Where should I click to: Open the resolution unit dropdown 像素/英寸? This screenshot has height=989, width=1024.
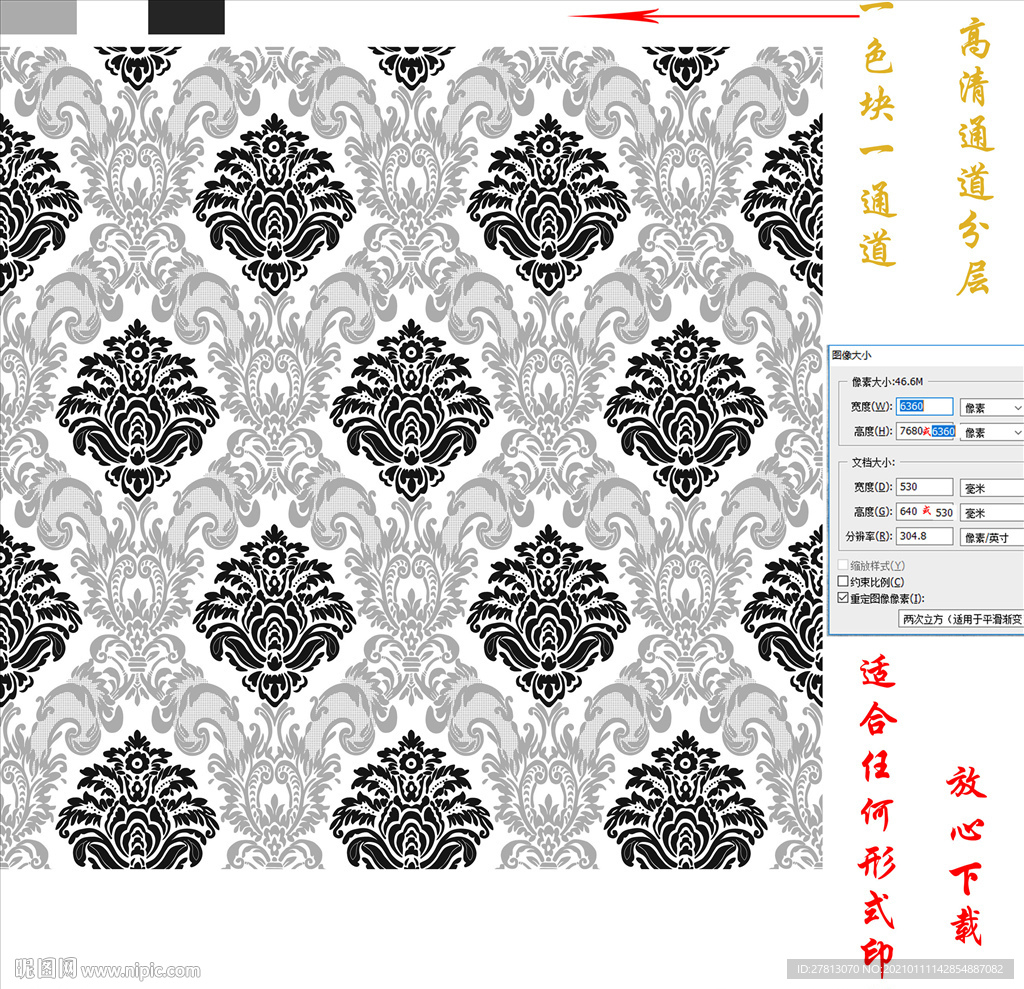click(x=991, y=538)
